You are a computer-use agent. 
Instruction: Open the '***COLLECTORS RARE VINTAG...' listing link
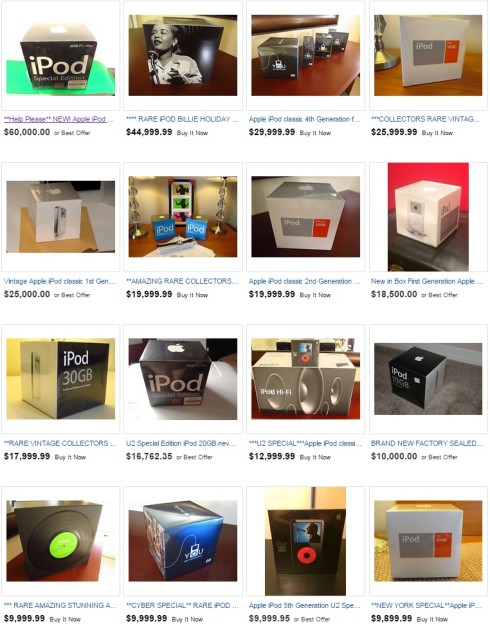(x=425, y=119)
